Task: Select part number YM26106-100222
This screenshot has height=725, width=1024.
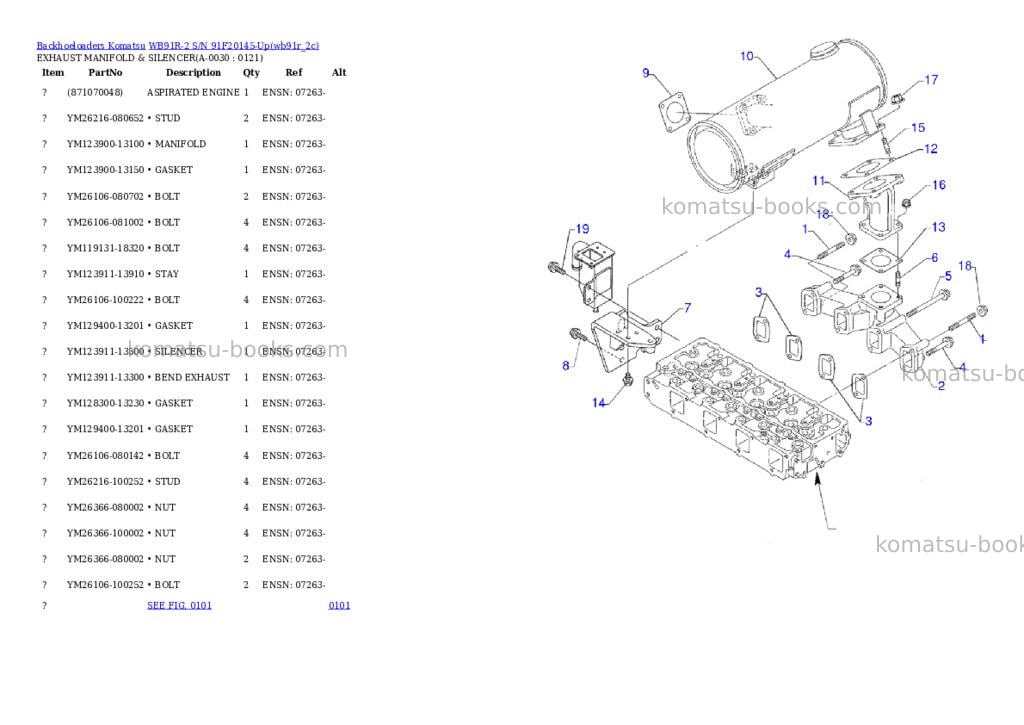Action: coord(105,300)
